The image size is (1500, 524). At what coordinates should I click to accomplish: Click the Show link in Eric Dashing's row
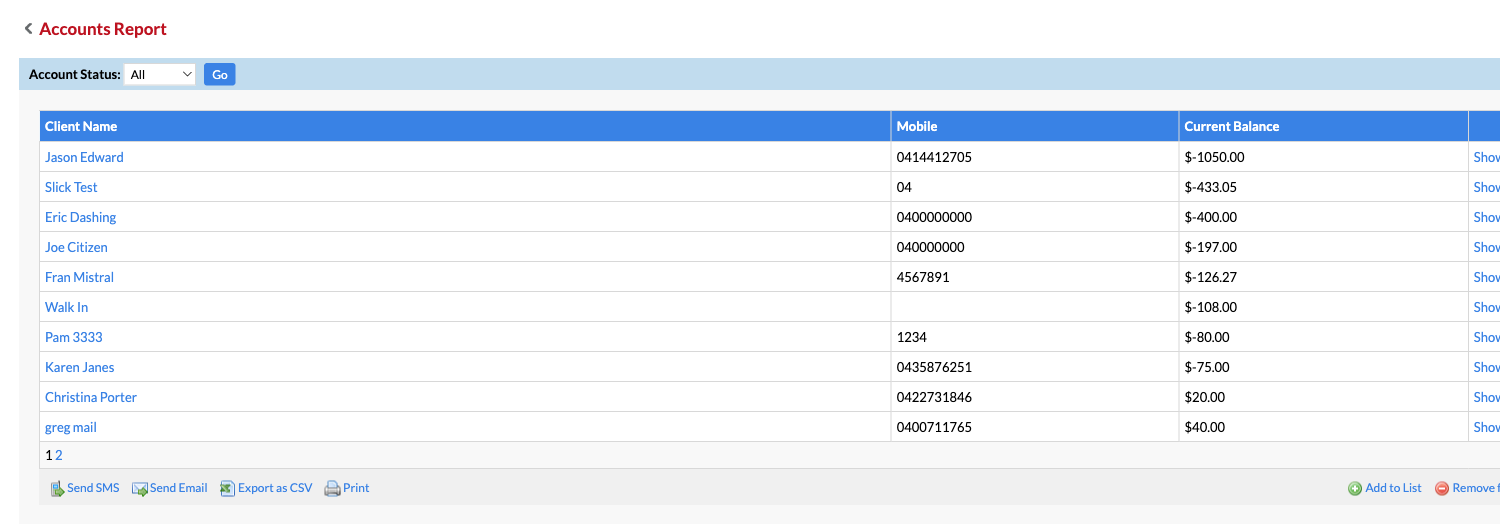pos(1487,217)
